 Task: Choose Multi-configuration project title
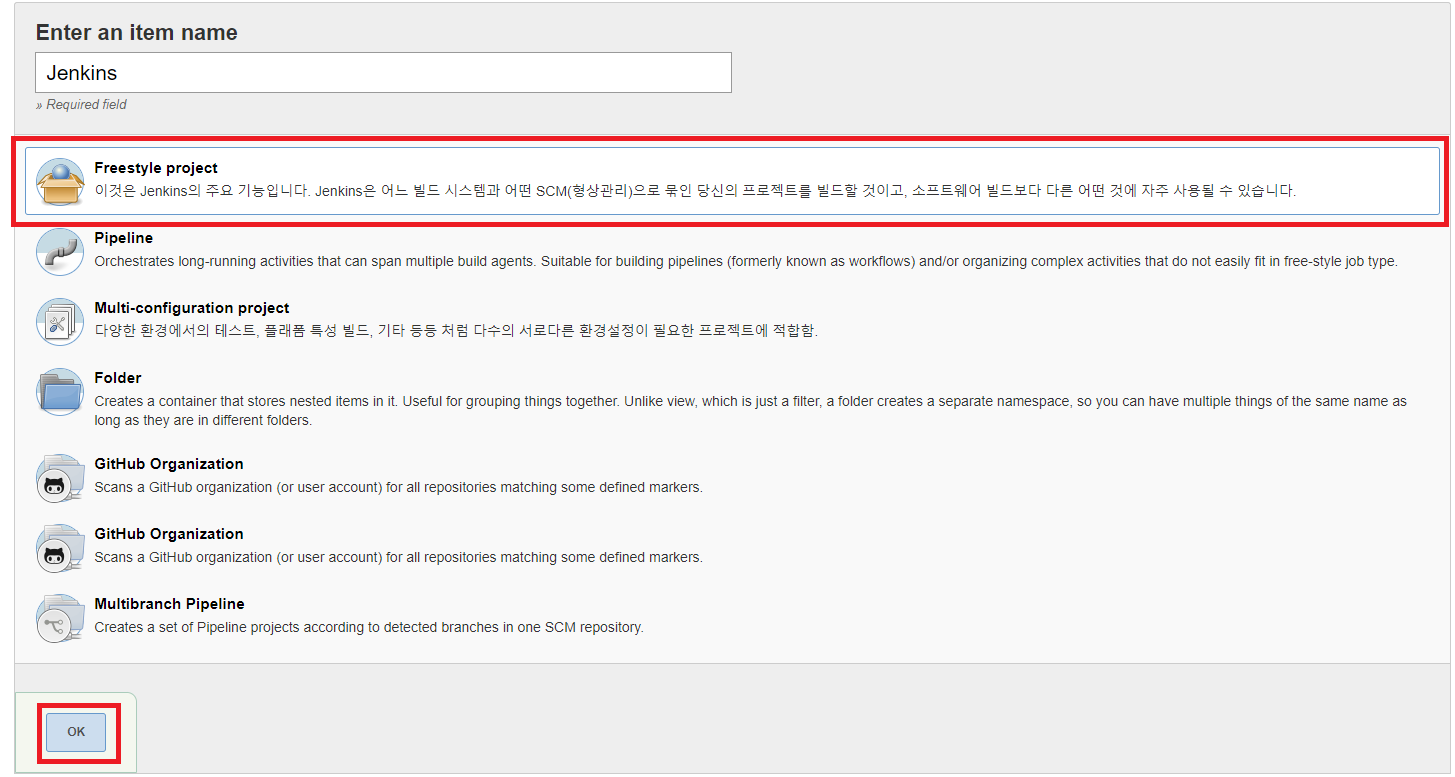192,308
